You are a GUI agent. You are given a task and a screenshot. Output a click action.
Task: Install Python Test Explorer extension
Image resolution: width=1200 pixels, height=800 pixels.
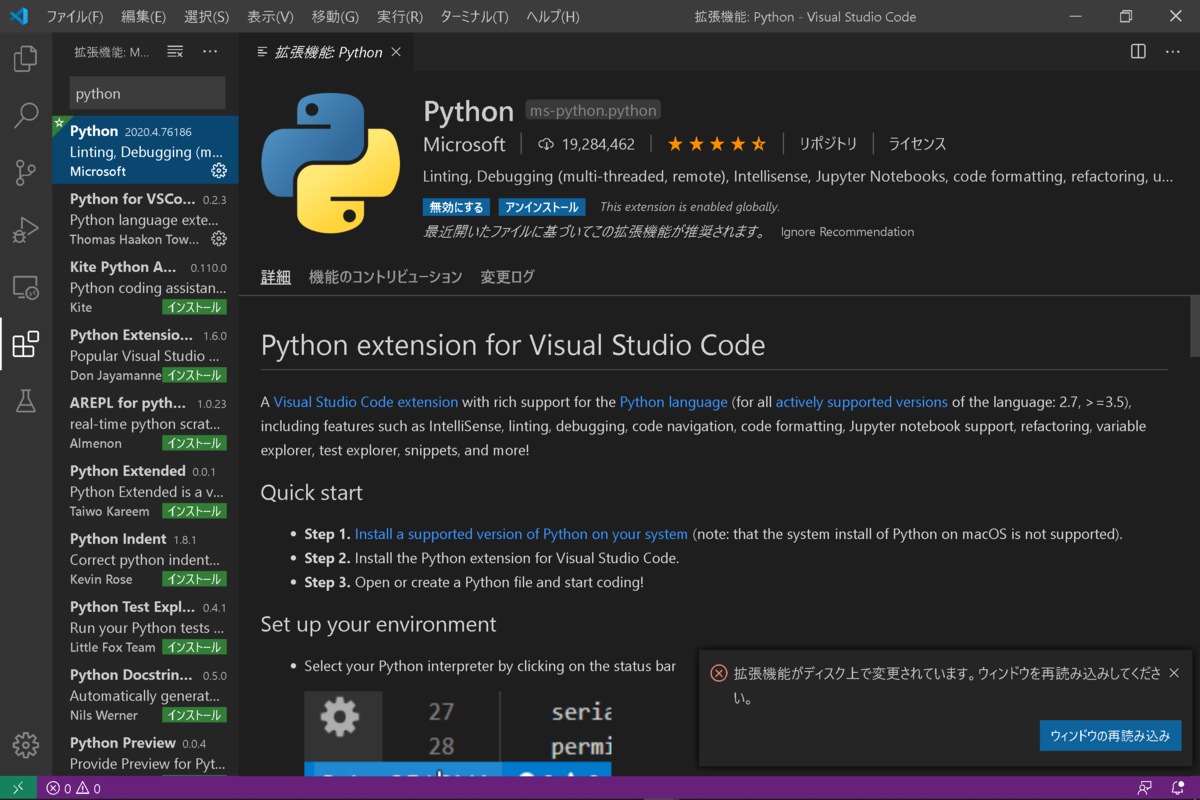(x=194, y=647)
